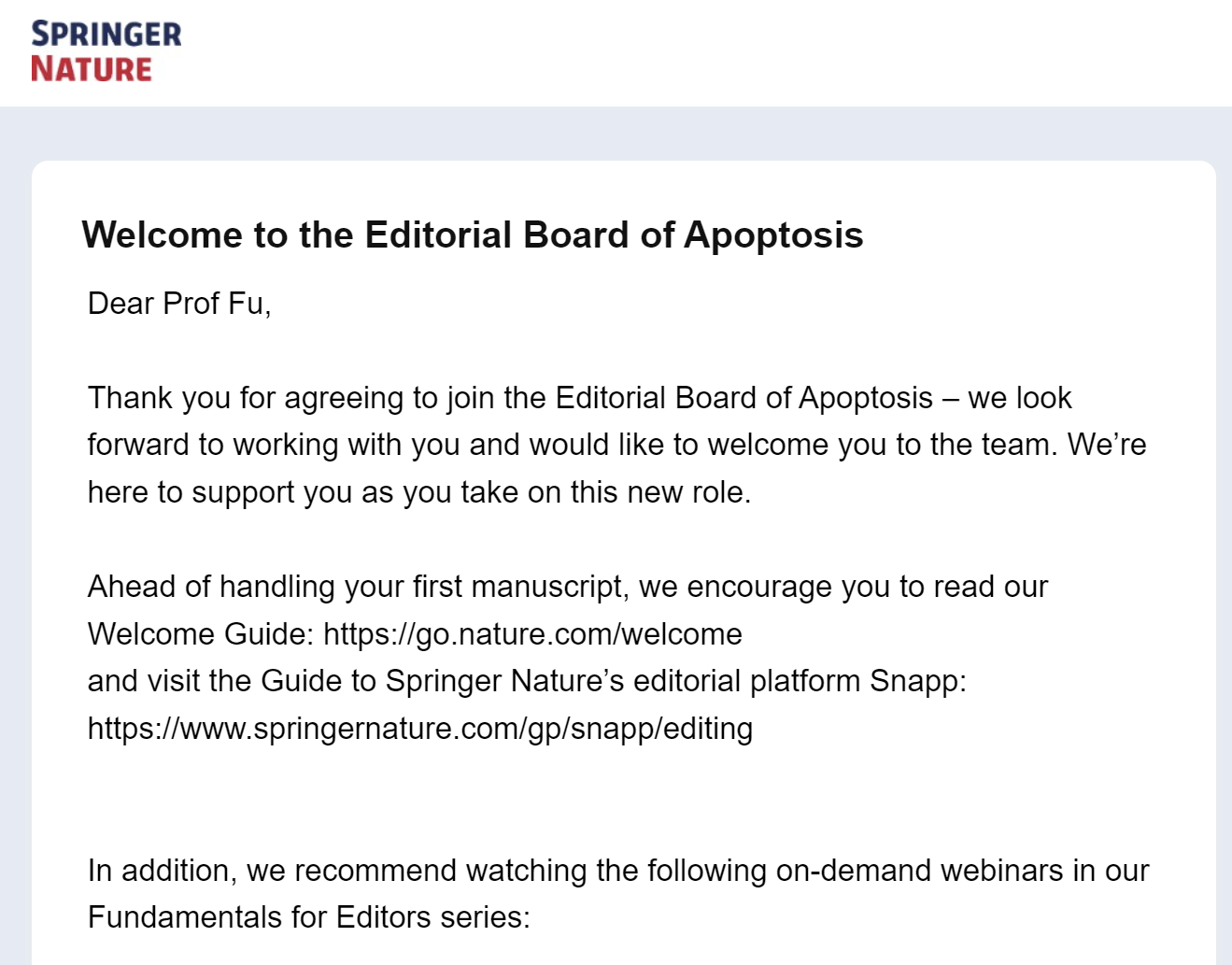1232x965 pixels.
Task: Click the "Welcome to the Editorial Board" heading
Action: coord(472,235)
